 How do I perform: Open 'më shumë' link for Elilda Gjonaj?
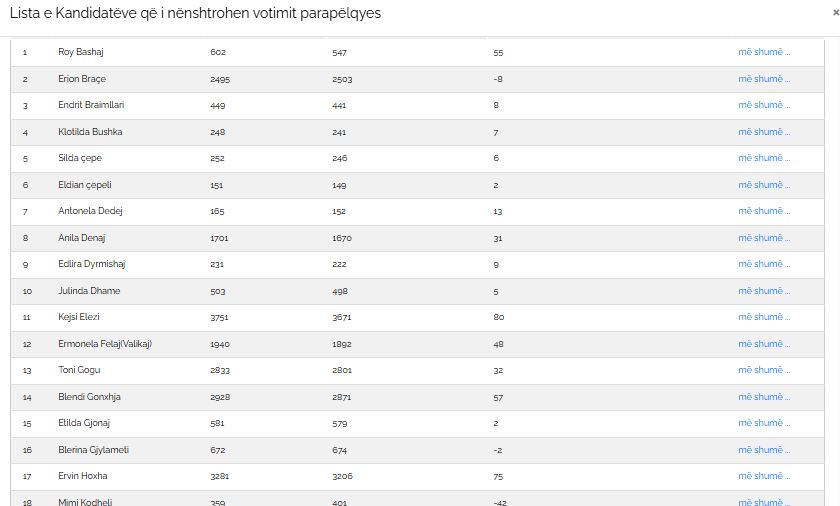764,423
